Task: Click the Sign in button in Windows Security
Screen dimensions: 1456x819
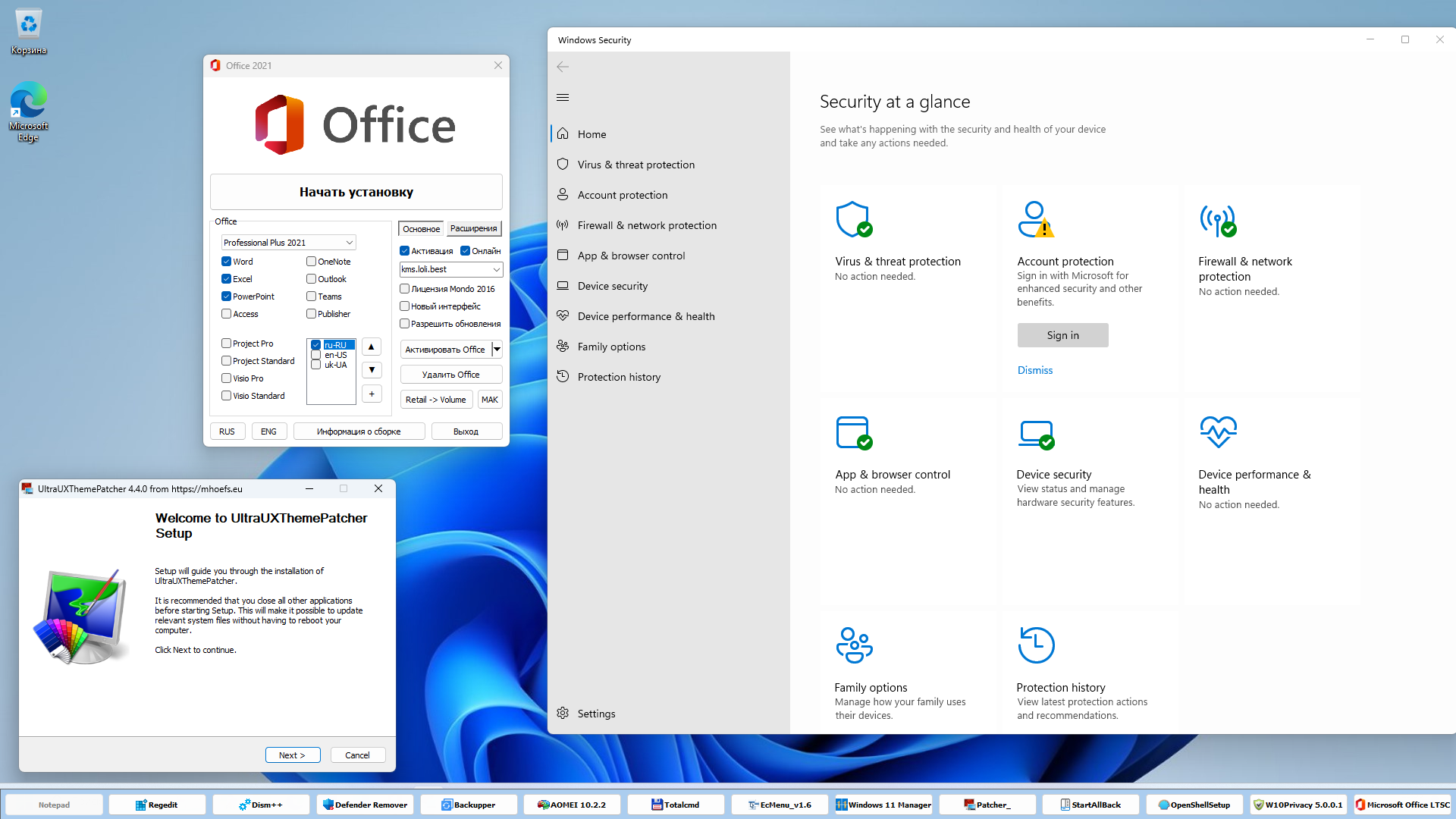Action: coord(1062,335)
